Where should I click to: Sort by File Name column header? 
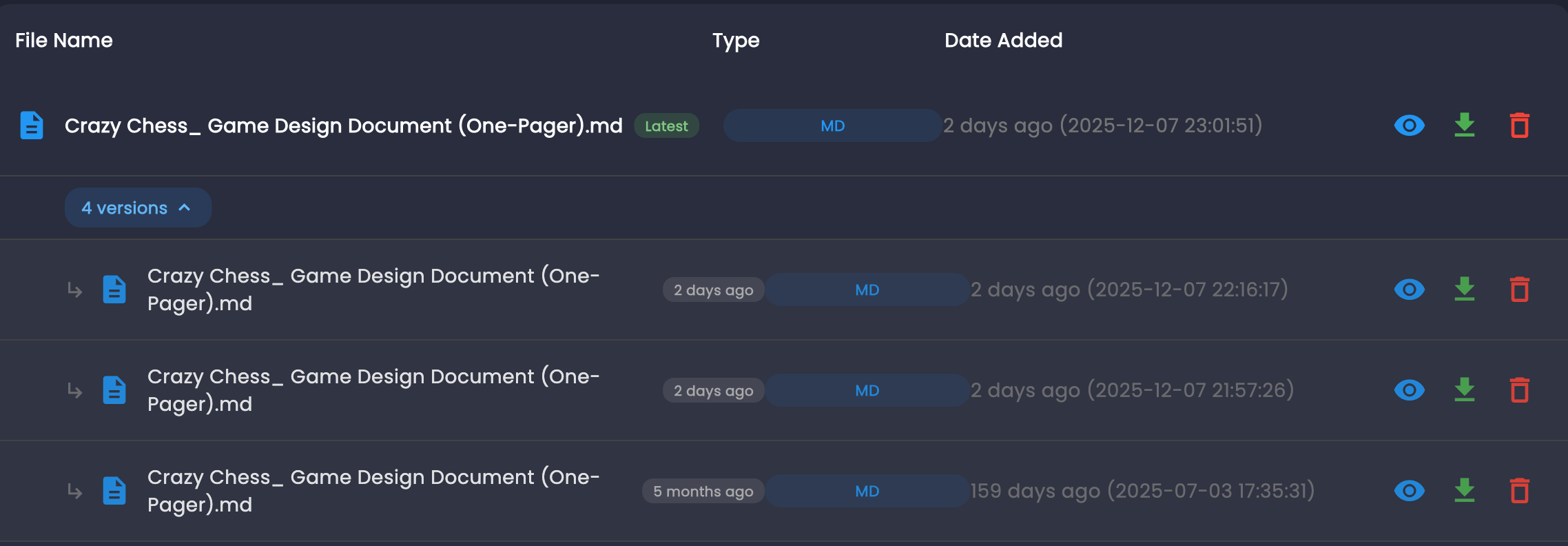pyautogui.click(x=64, y=40)
